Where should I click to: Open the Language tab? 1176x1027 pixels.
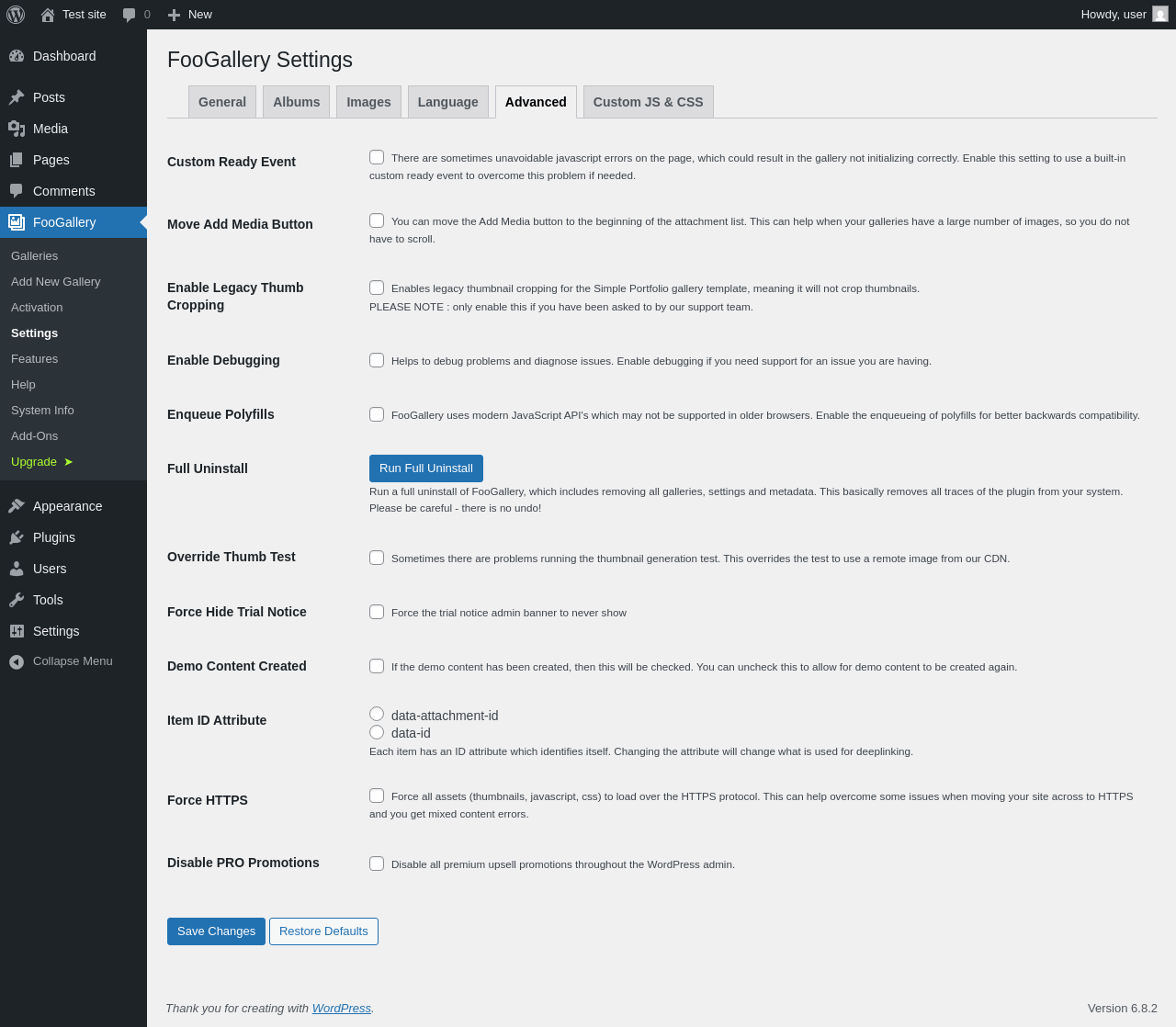[448, 102]
